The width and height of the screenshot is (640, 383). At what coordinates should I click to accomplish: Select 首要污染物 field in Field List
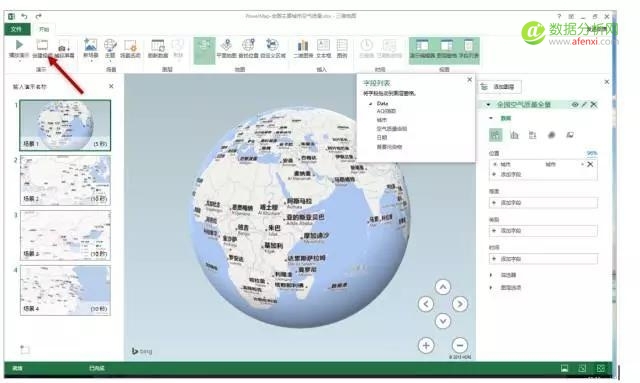click(x=389, y=147)
